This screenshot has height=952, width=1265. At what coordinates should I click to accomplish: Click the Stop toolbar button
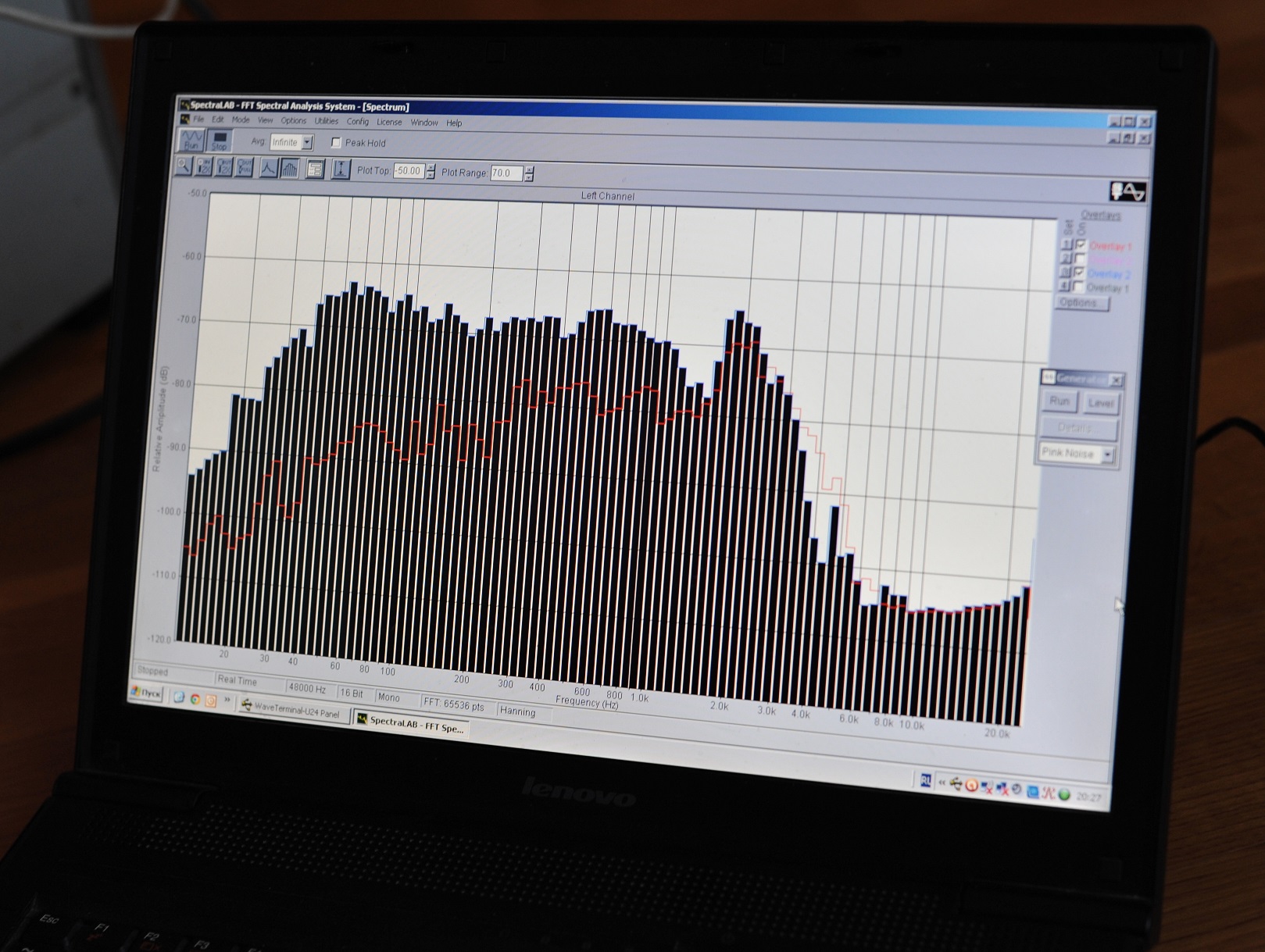[x=219, y=141]
